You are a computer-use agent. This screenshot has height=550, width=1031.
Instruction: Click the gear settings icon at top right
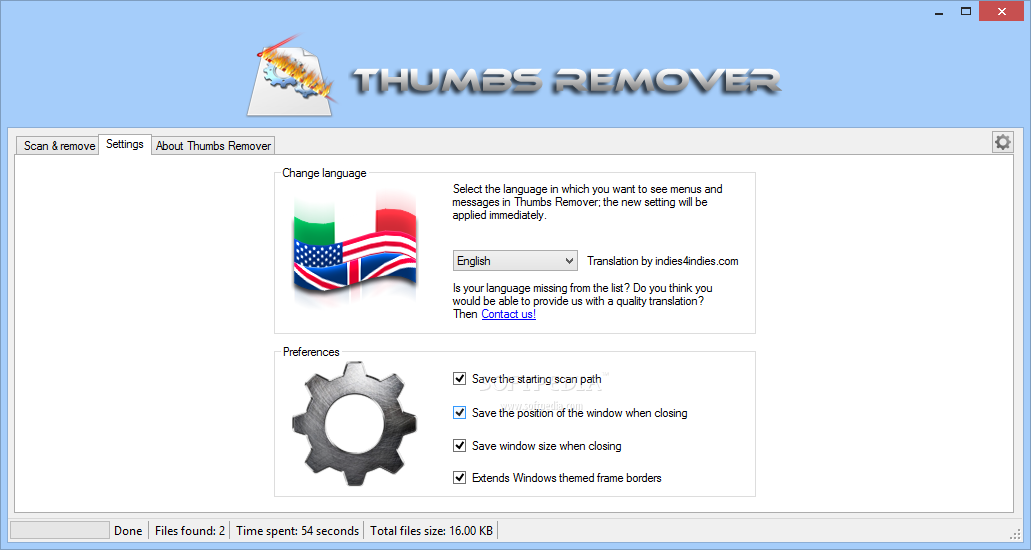pos(1002,141)
